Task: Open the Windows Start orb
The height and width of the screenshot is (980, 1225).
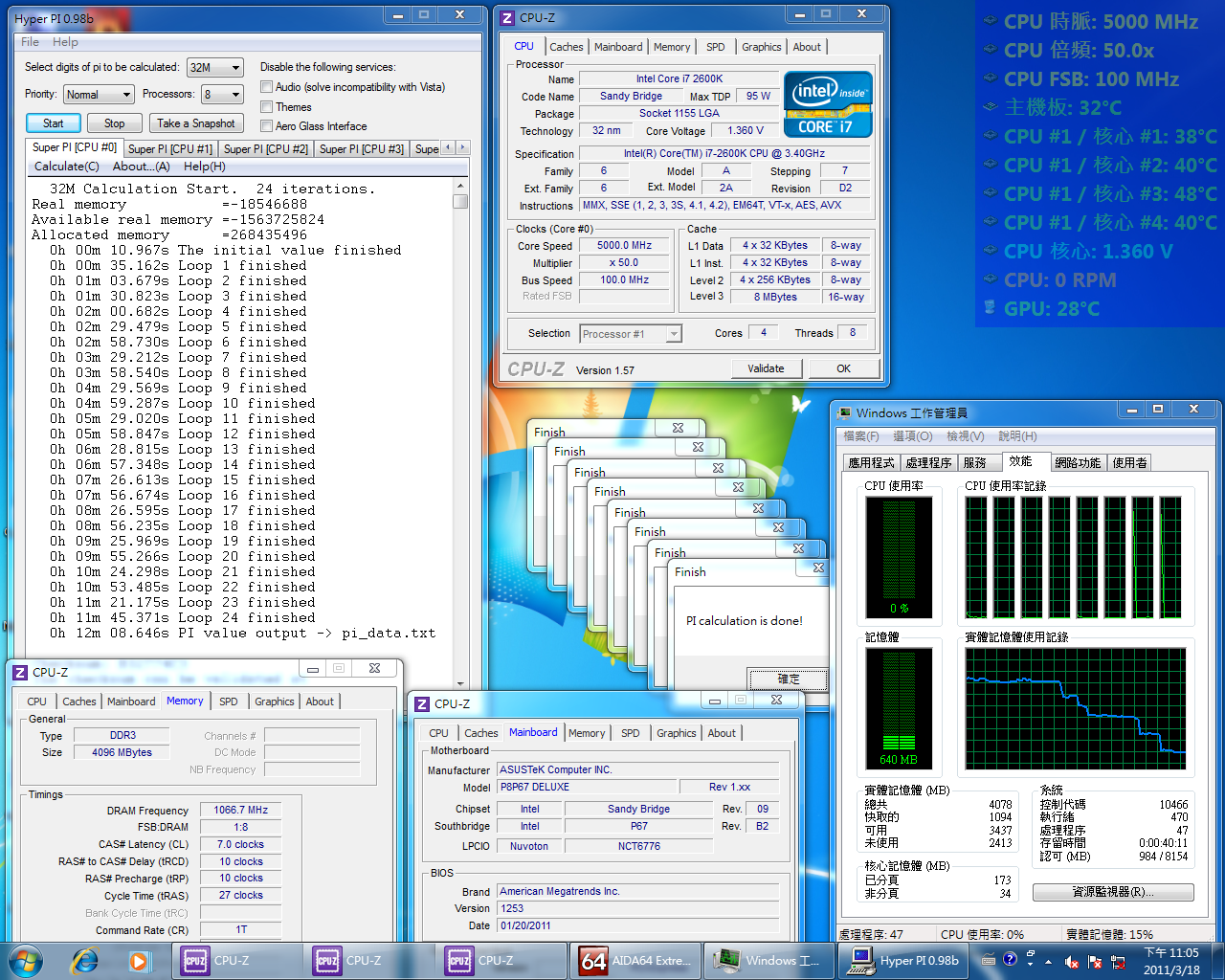Action: pos(26,960)
